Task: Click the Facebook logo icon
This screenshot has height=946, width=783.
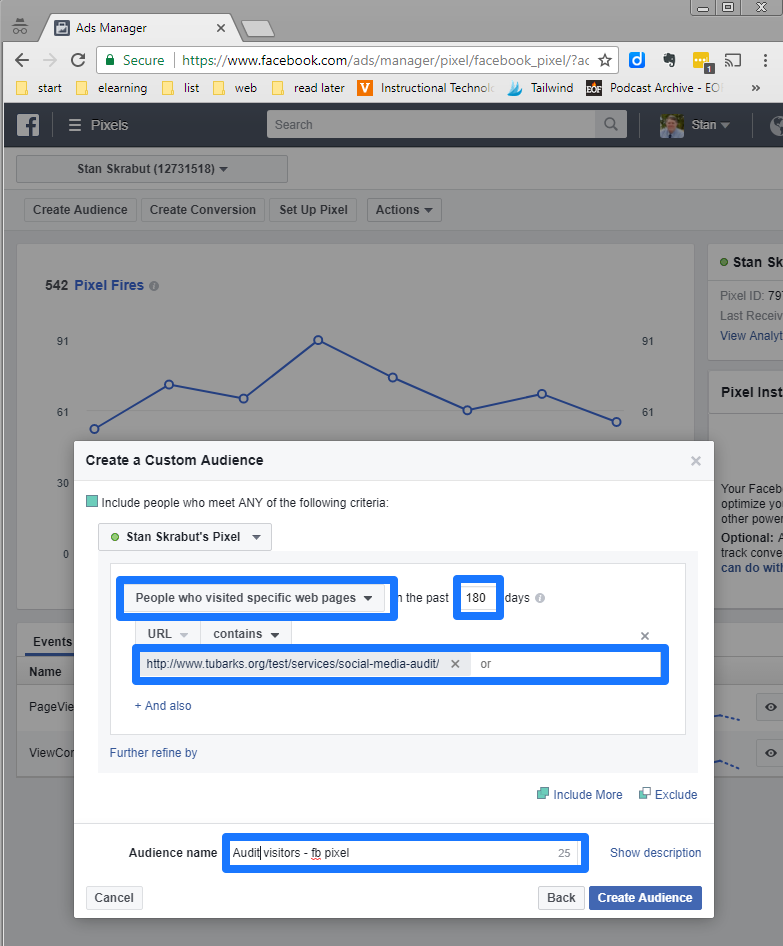Action: click(x=27, y=125)
